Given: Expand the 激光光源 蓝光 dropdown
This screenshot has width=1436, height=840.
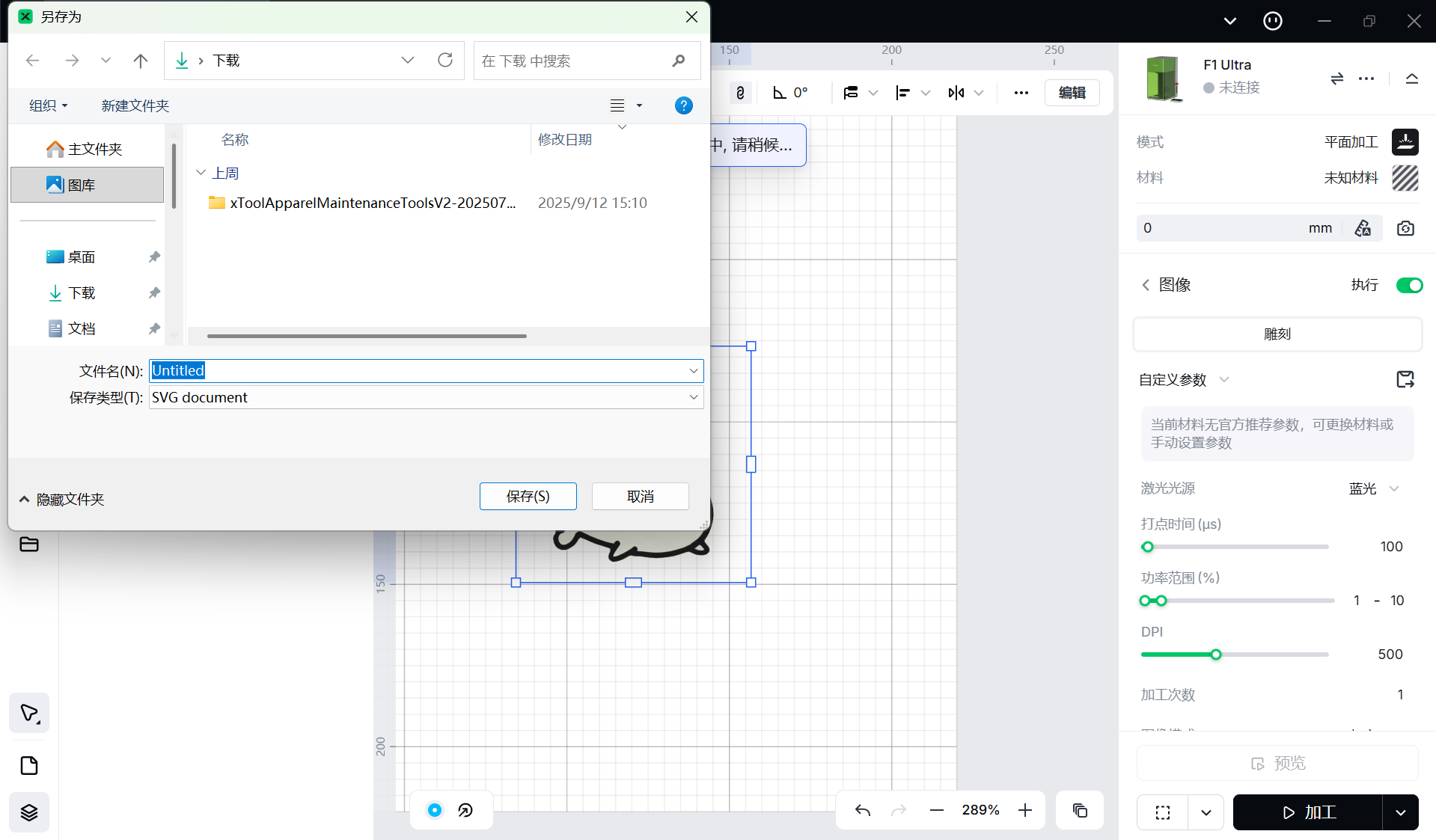Looking at the screenshot, I should click(x=1394, y=488).
